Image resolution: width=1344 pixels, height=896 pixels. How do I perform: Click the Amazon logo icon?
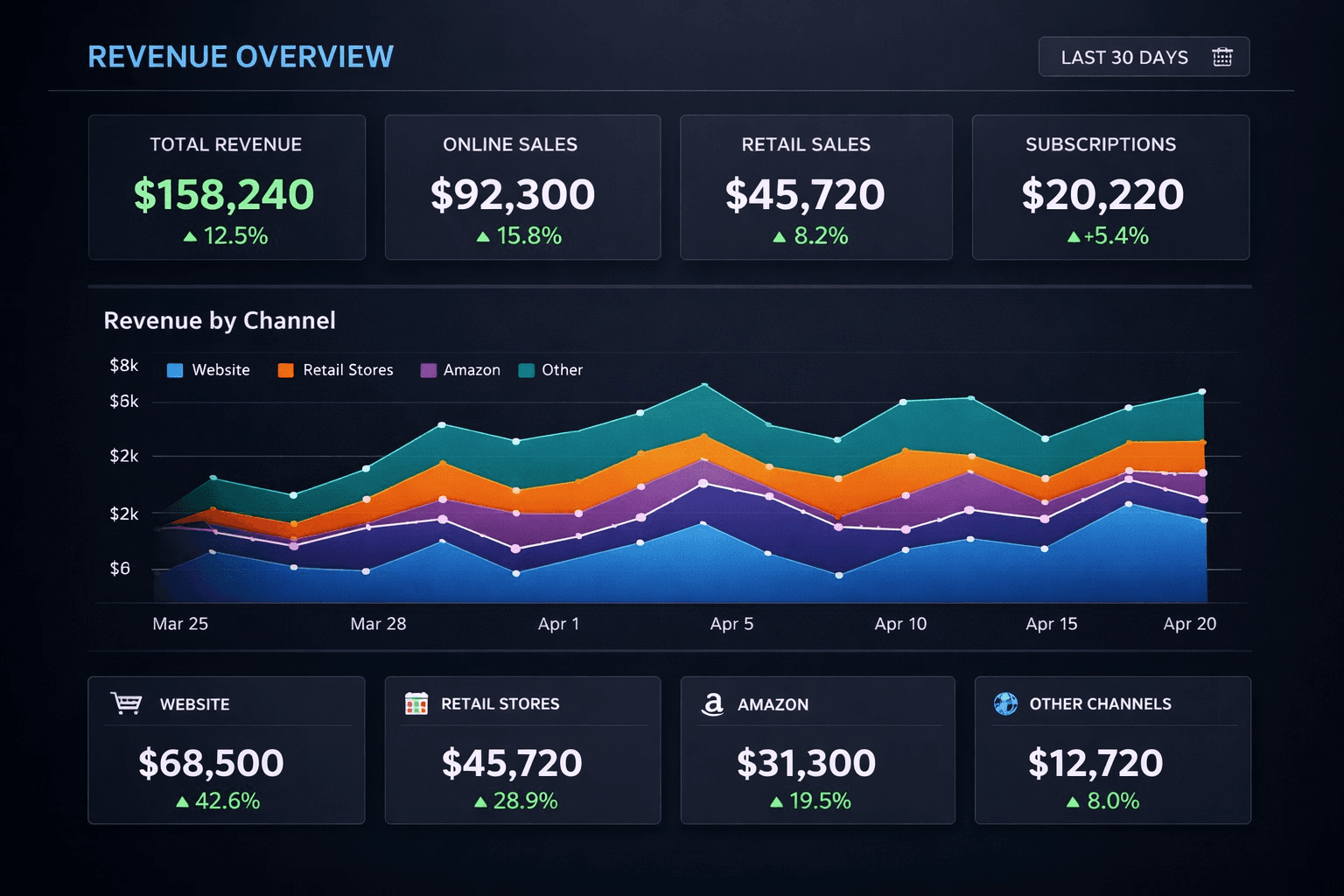[713, 703]
